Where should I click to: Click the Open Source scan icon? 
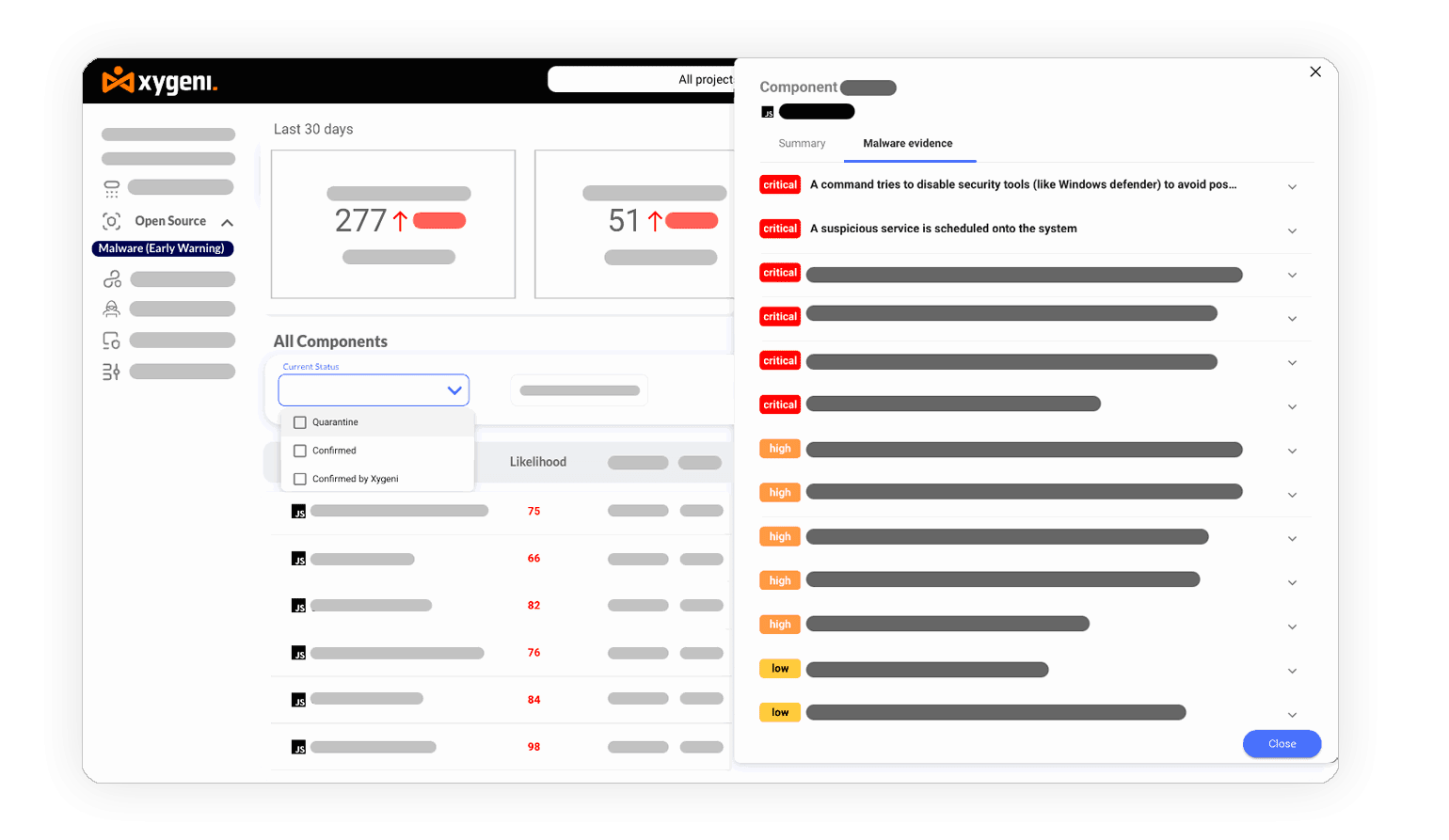point(111,221)
